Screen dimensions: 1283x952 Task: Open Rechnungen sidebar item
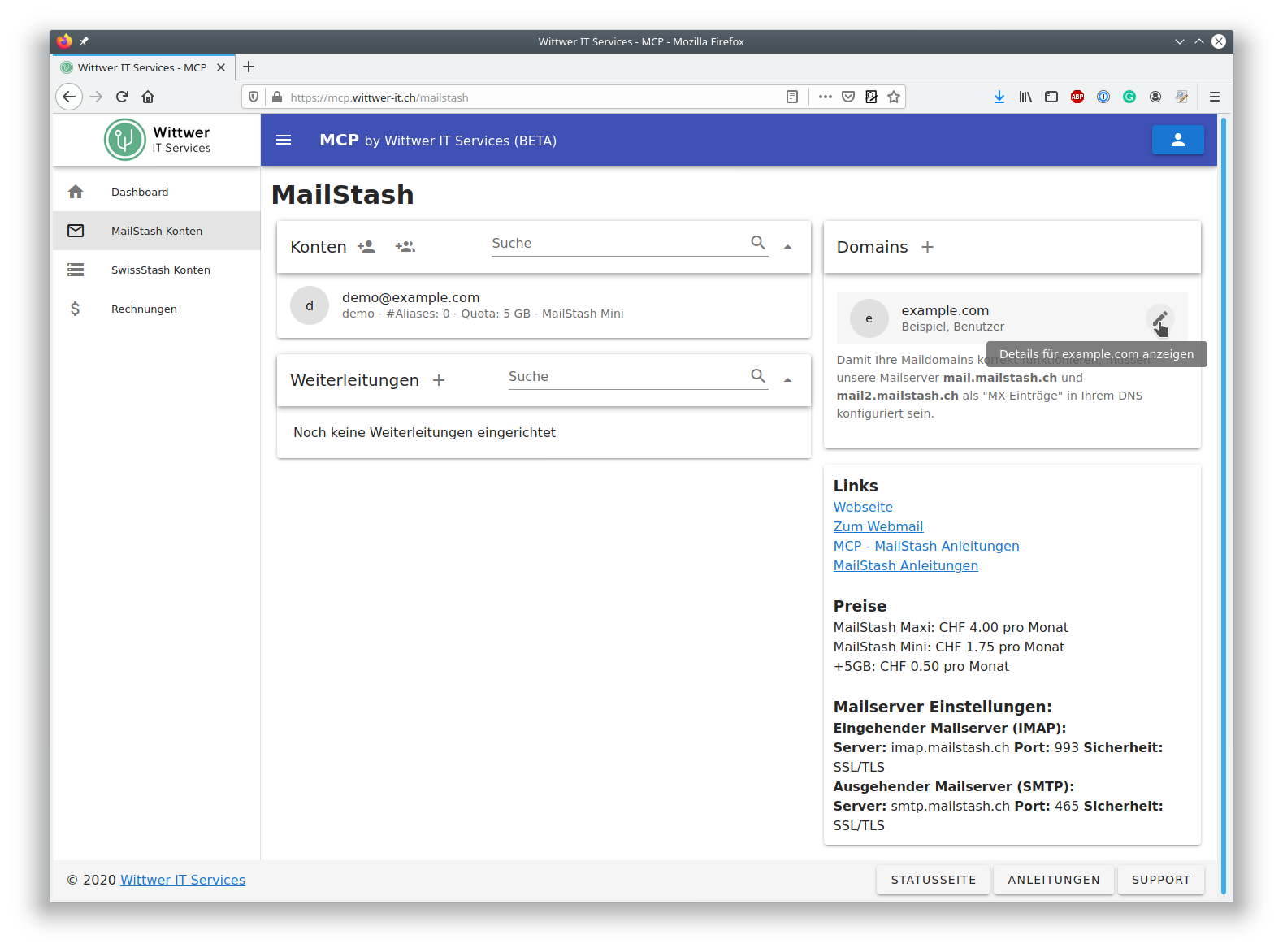click(x=157, y=309)
